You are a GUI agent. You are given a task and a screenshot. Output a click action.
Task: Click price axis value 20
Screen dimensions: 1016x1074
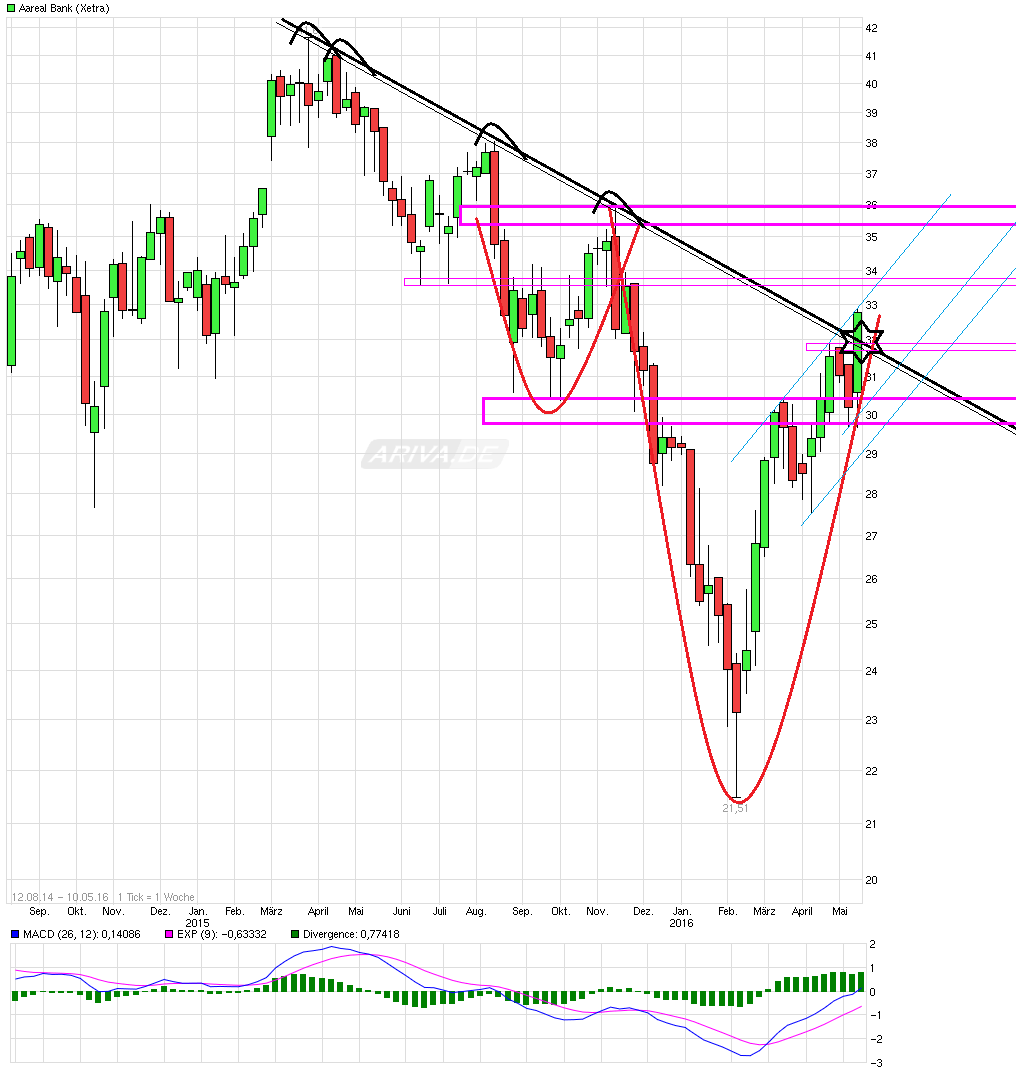[x=871, y=880]
